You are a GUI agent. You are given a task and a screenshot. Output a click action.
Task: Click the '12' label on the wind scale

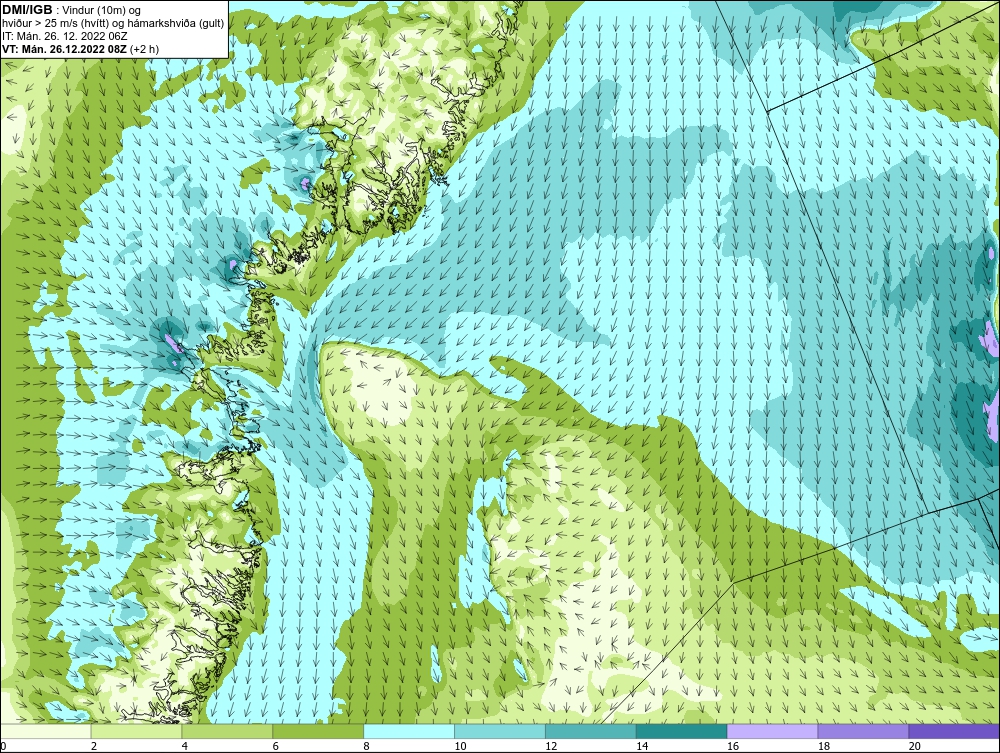[551, 746]
